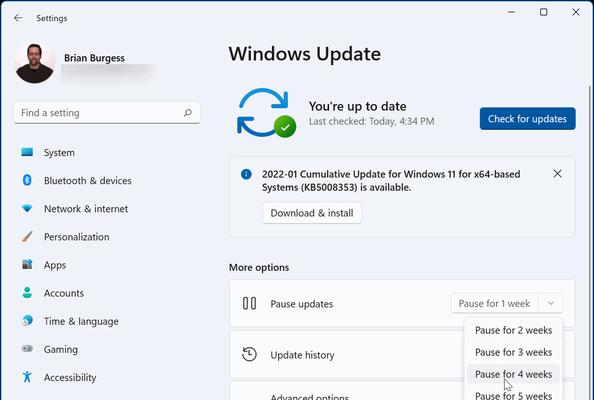Focus the Find a setting field
The width and height of the screenshot is (594, 400).
pyautogui.click(x=107, y=112)
